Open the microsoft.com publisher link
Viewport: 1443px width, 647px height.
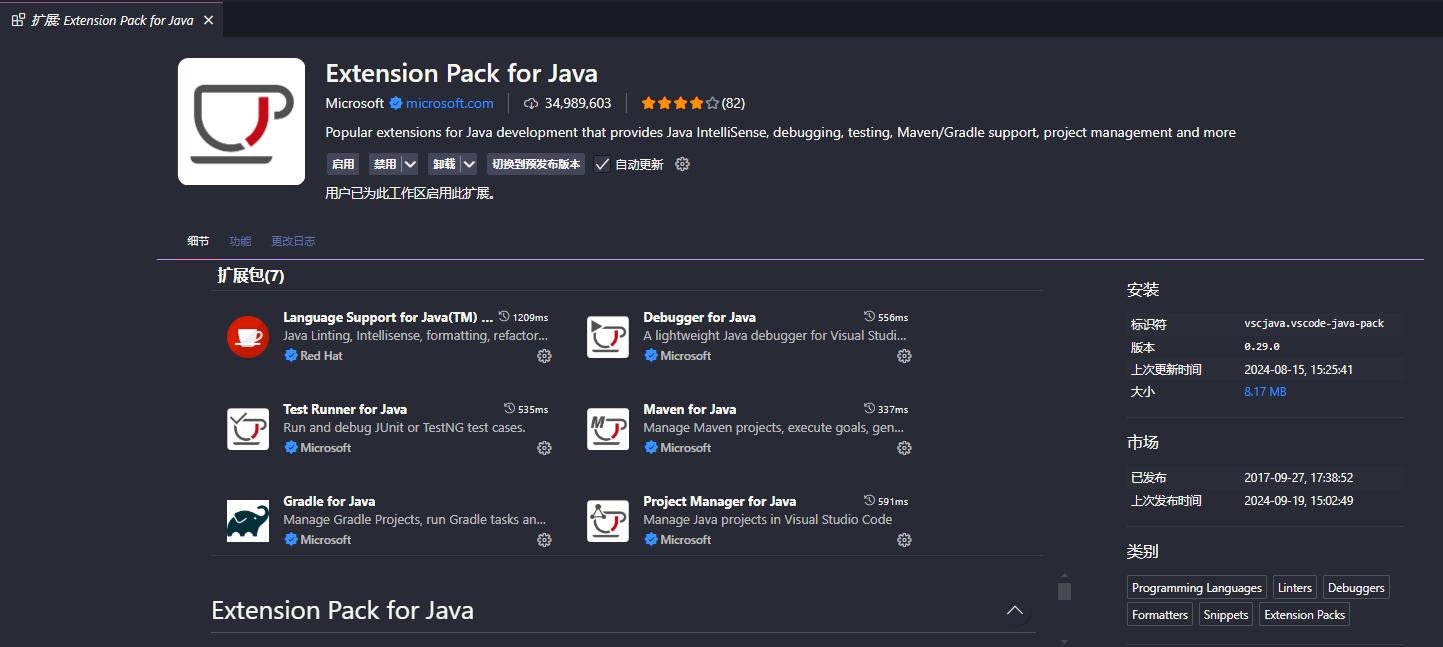(x=449, y=103)
